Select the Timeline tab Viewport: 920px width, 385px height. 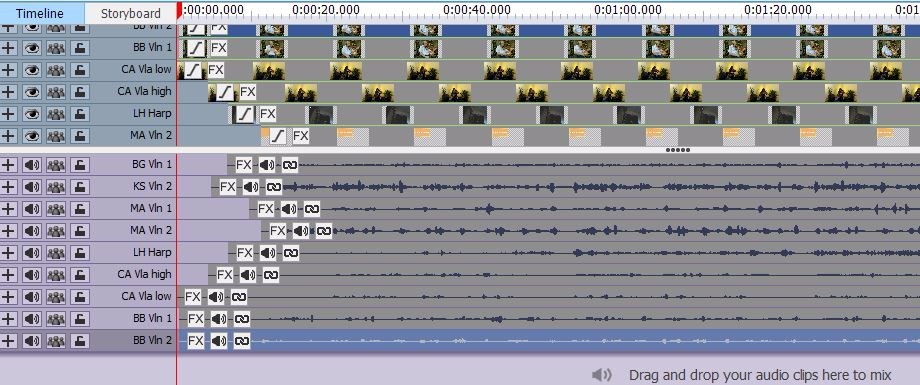[40, 13]
